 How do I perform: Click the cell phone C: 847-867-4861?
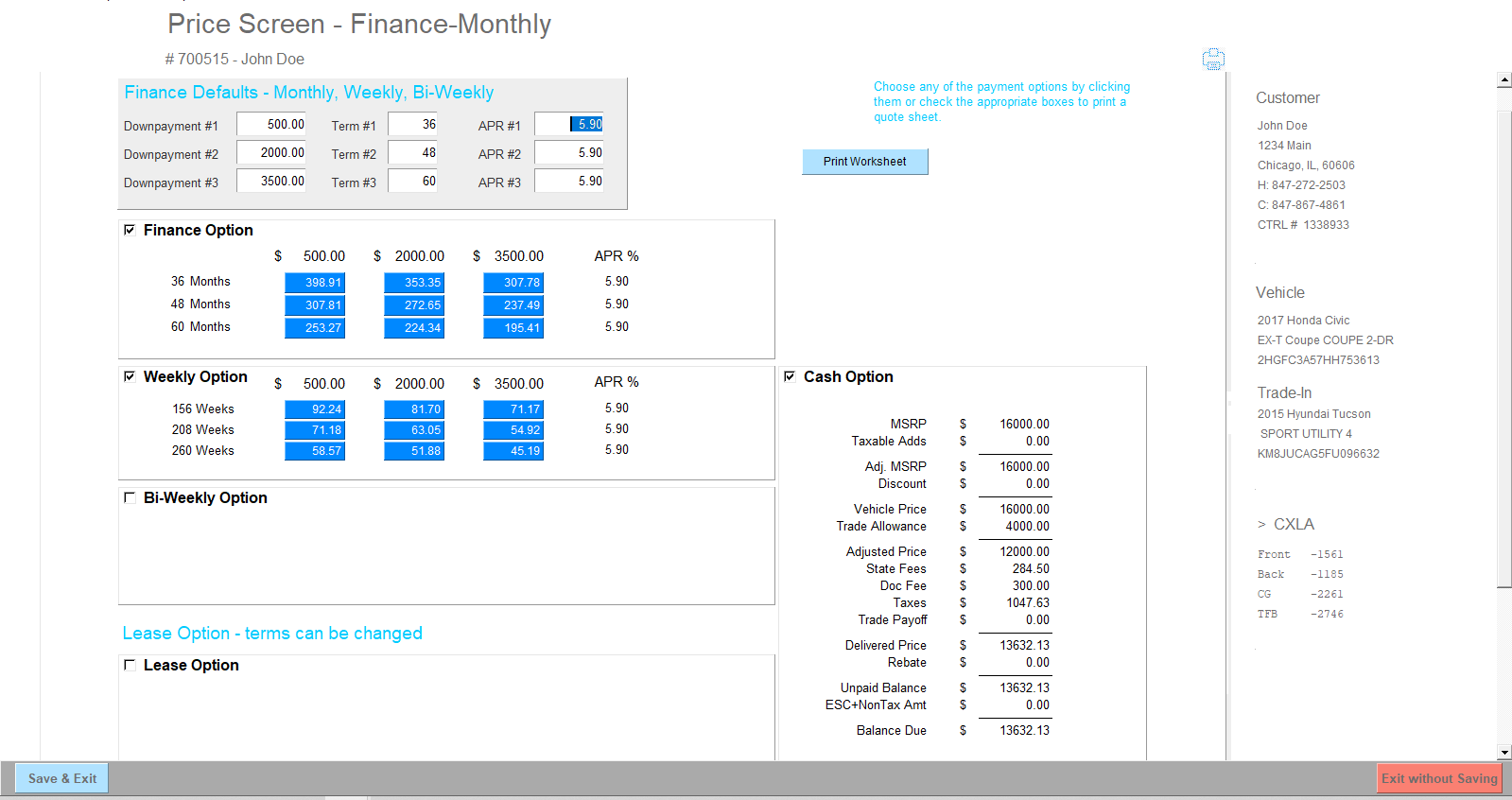[1301, 205]
